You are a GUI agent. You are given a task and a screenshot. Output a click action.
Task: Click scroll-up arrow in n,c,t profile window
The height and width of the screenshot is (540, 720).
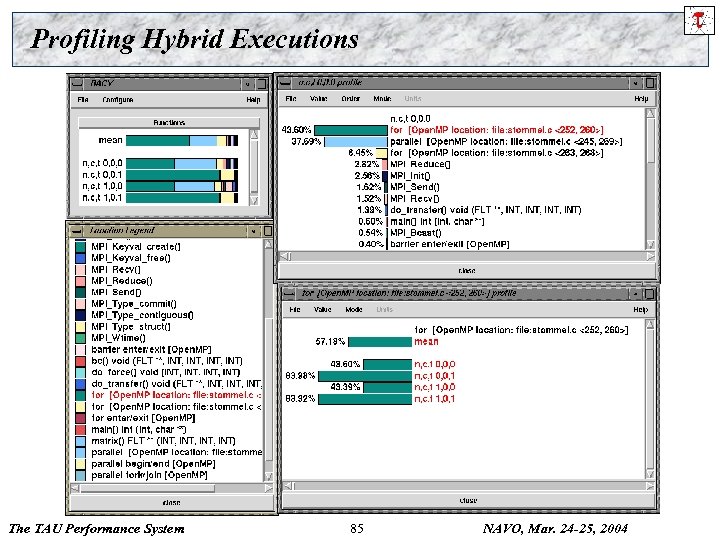[650, 113]
